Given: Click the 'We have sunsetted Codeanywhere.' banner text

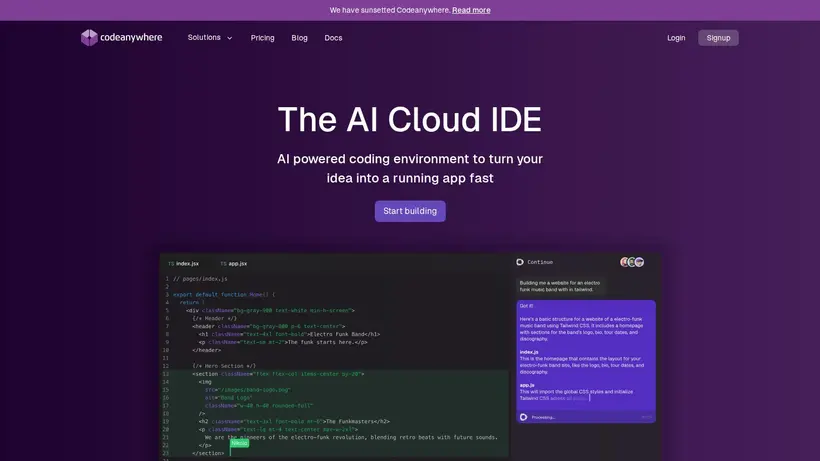Looking at the screenshot, I should (390, 10).
